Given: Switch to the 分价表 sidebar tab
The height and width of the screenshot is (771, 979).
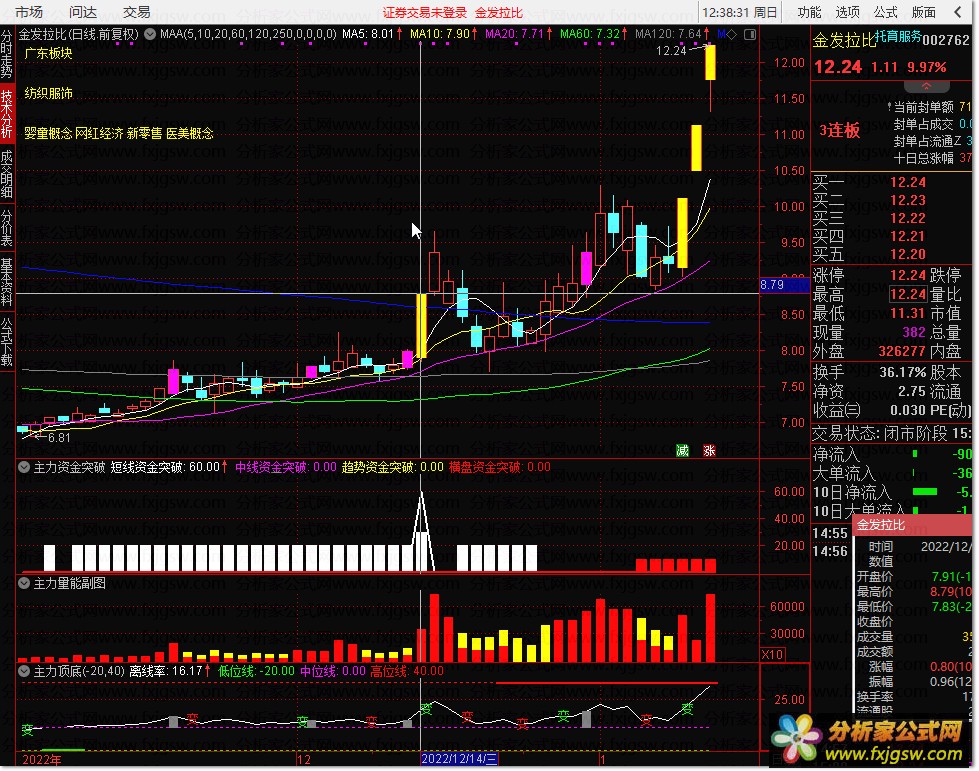Looking at the screenshot, I should point(7,228).
